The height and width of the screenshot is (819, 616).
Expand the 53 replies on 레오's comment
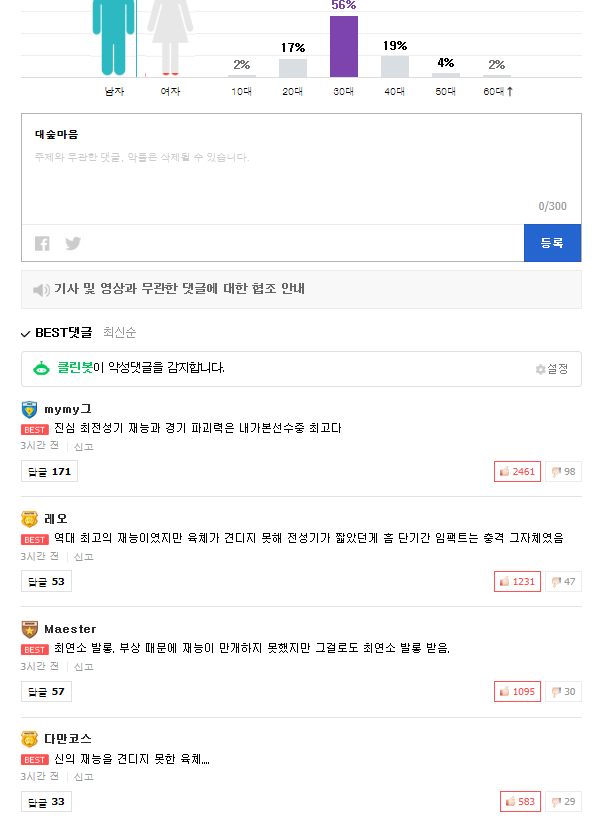(46, 581)
